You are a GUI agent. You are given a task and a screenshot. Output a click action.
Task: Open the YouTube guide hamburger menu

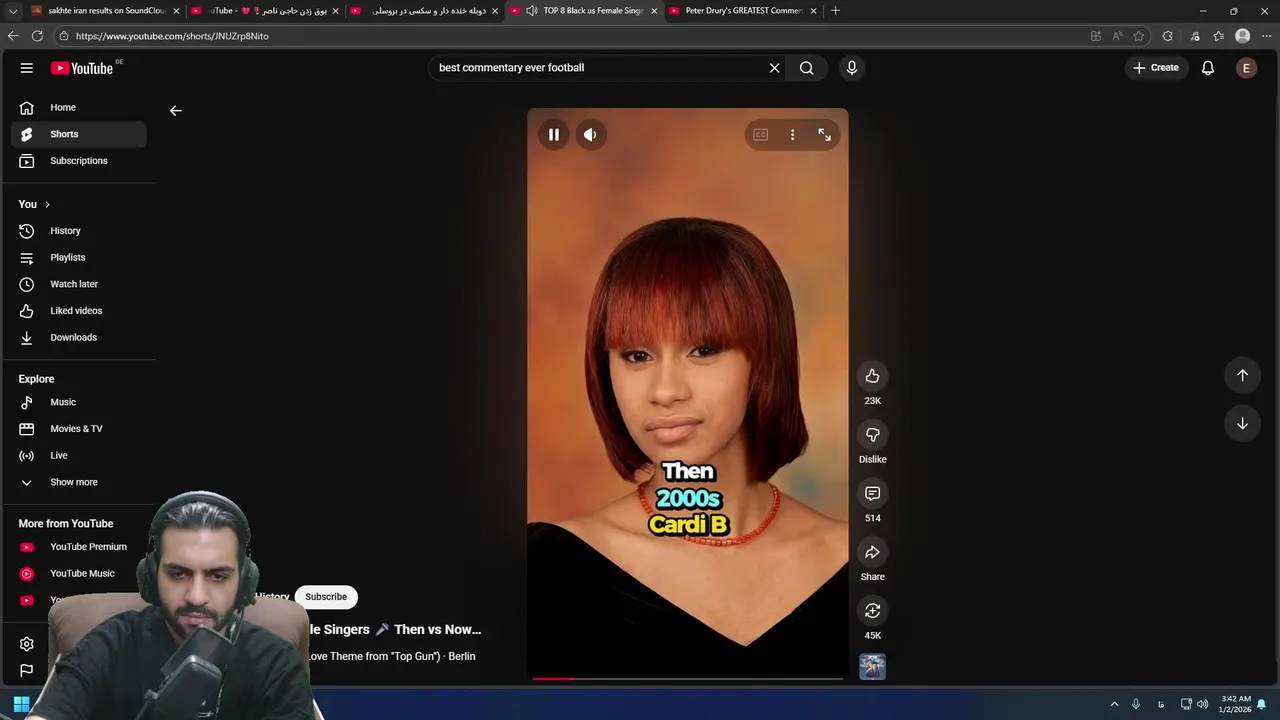click(x=27, y=68)
